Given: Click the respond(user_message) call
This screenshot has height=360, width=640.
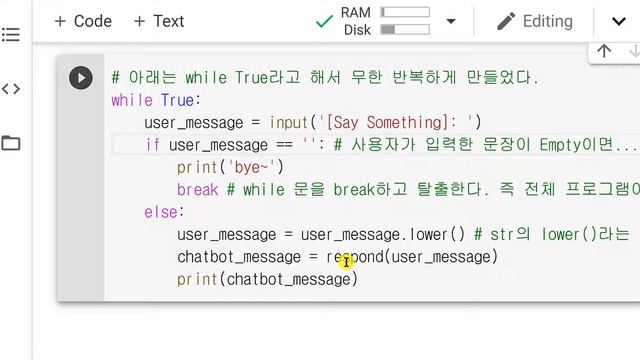Looking at the screenshot, I should [412, 257].
